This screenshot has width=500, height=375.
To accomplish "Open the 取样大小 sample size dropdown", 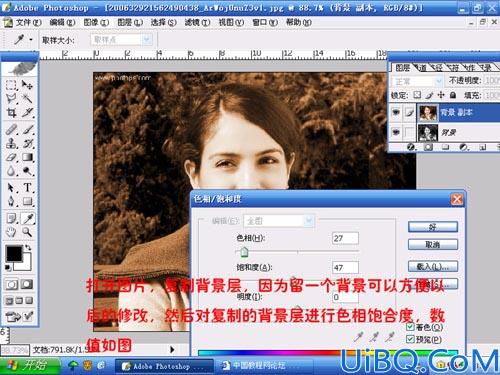I will [122, 40].
